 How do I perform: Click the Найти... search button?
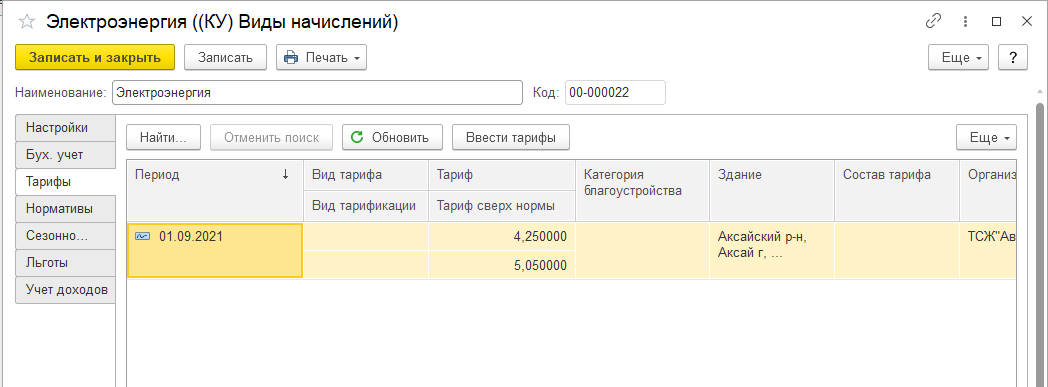click(163, 138)
